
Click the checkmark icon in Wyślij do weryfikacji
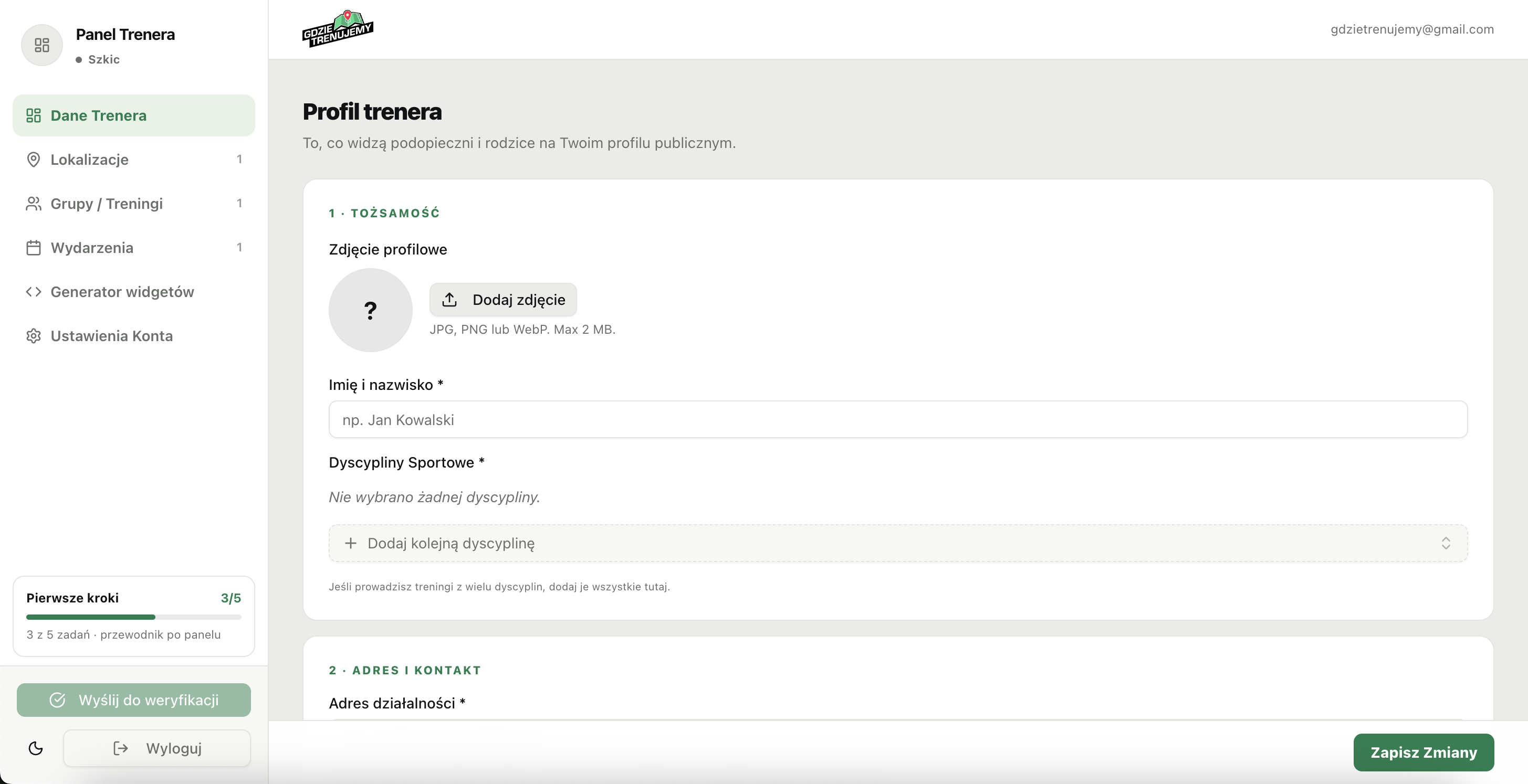click(x=58, y=700)
